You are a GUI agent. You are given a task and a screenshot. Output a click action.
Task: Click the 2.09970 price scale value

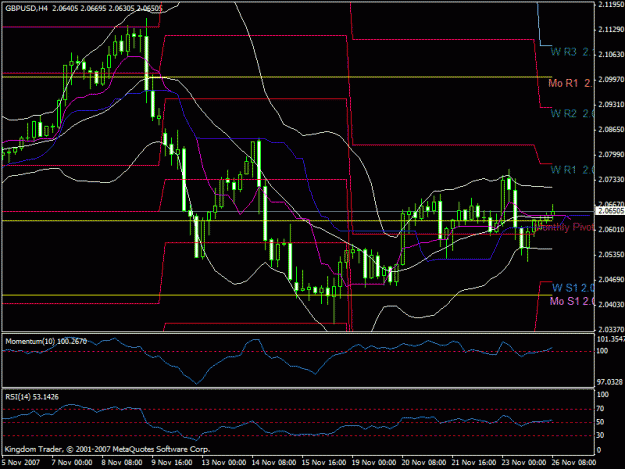[x=611, y=80]
